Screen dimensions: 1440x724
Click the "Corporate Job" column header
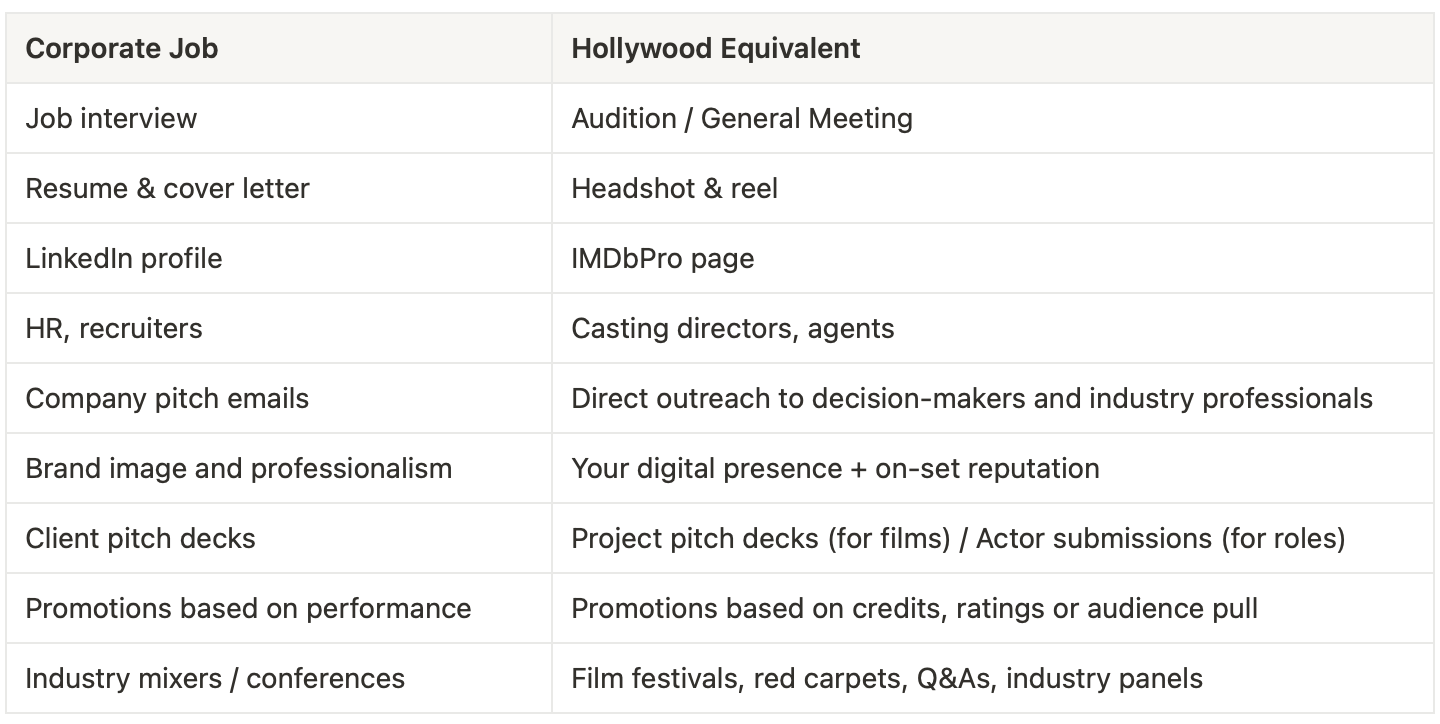[122, 48]
